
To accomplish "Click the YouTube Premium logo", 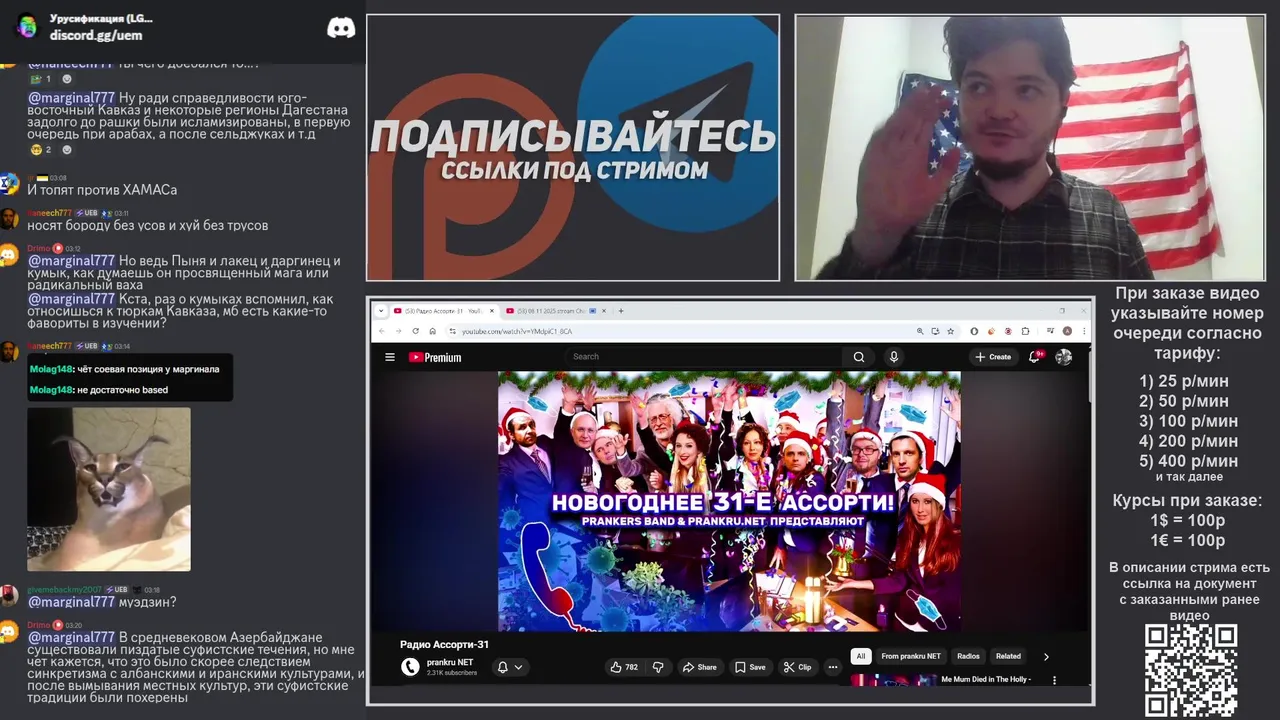I will (x=435, y=357).
